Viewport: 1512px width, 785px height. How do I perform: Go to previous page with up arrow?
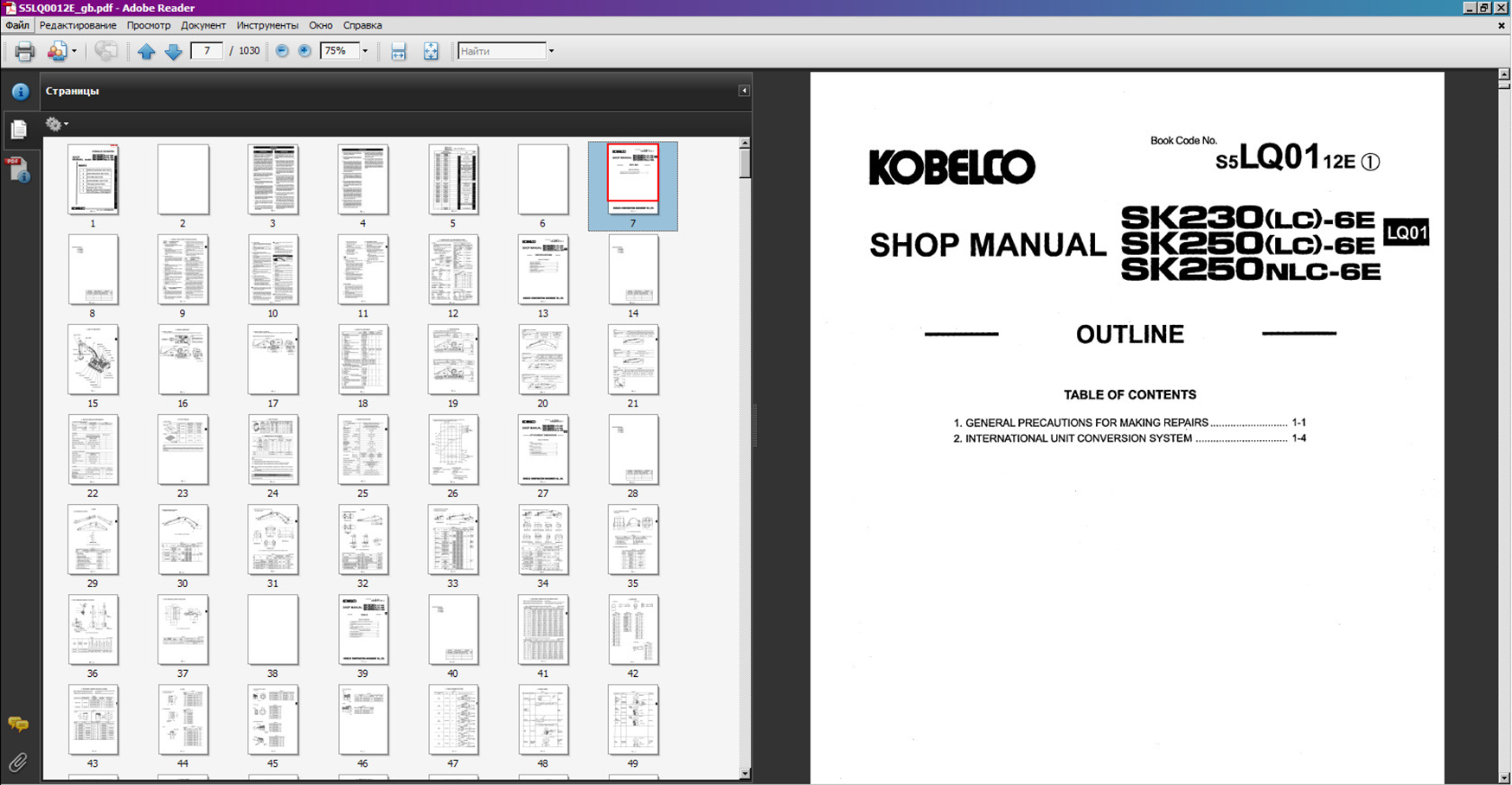[x=146, y=51]
